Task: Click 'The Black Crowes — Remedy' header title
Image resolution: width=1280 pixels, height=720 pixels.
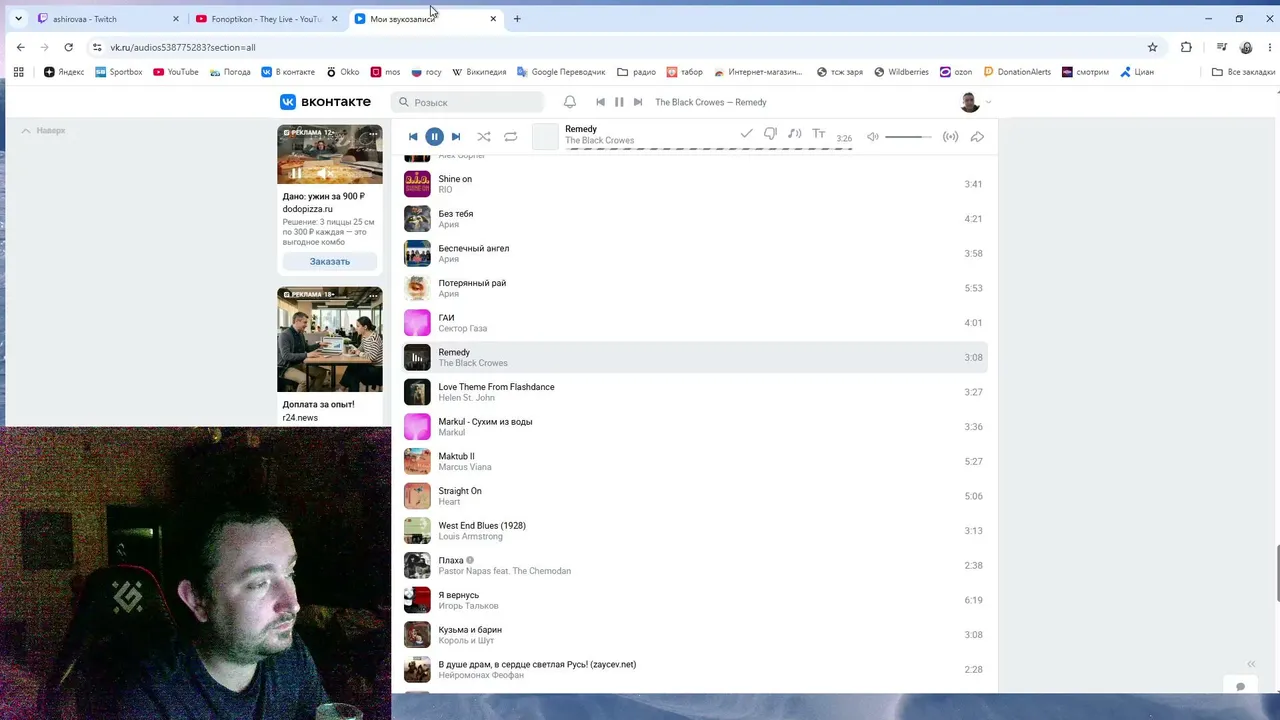Action: tap(711, 102)
